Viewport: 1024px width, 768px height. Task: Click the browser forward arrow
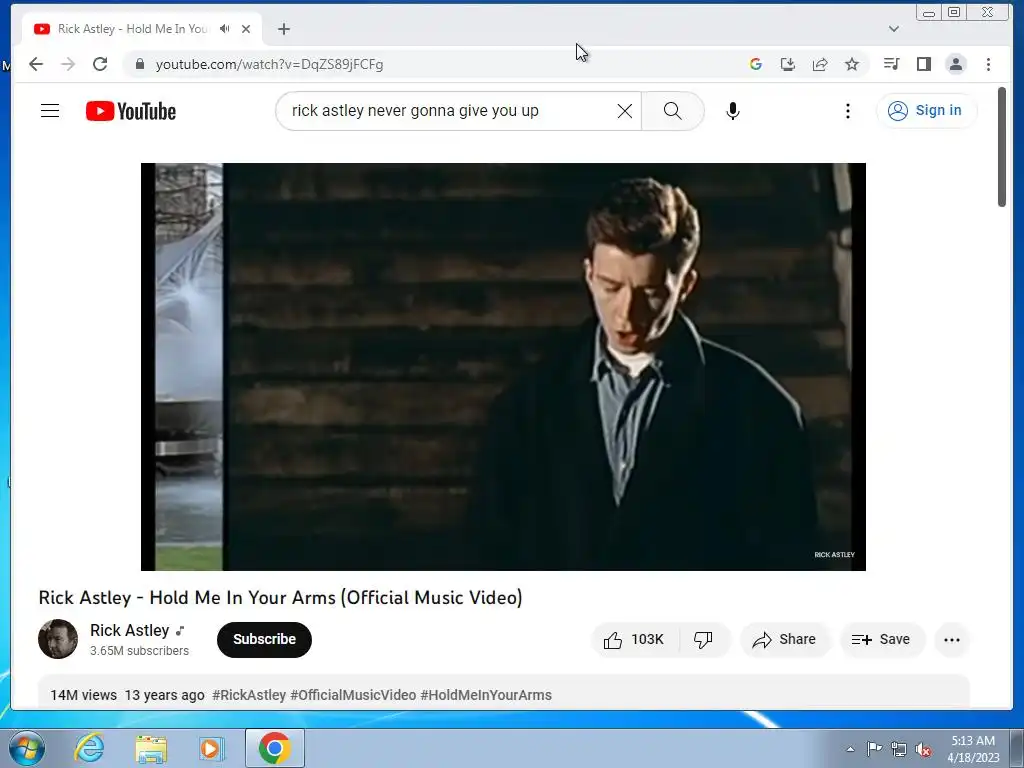click(68, 64)
